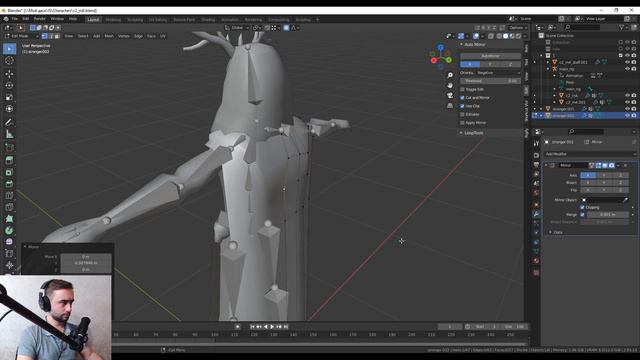640x360 pixels.
Task: Toggle the Clipping checkbox in Mirror modifier
Action: (582, 207)
